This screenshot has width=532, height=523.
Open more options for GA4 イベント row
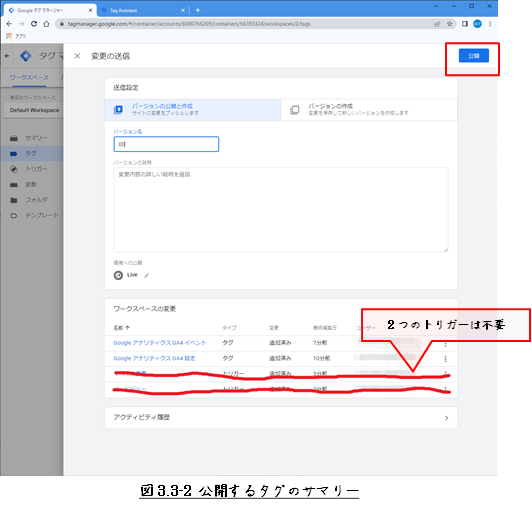[445, 344]
